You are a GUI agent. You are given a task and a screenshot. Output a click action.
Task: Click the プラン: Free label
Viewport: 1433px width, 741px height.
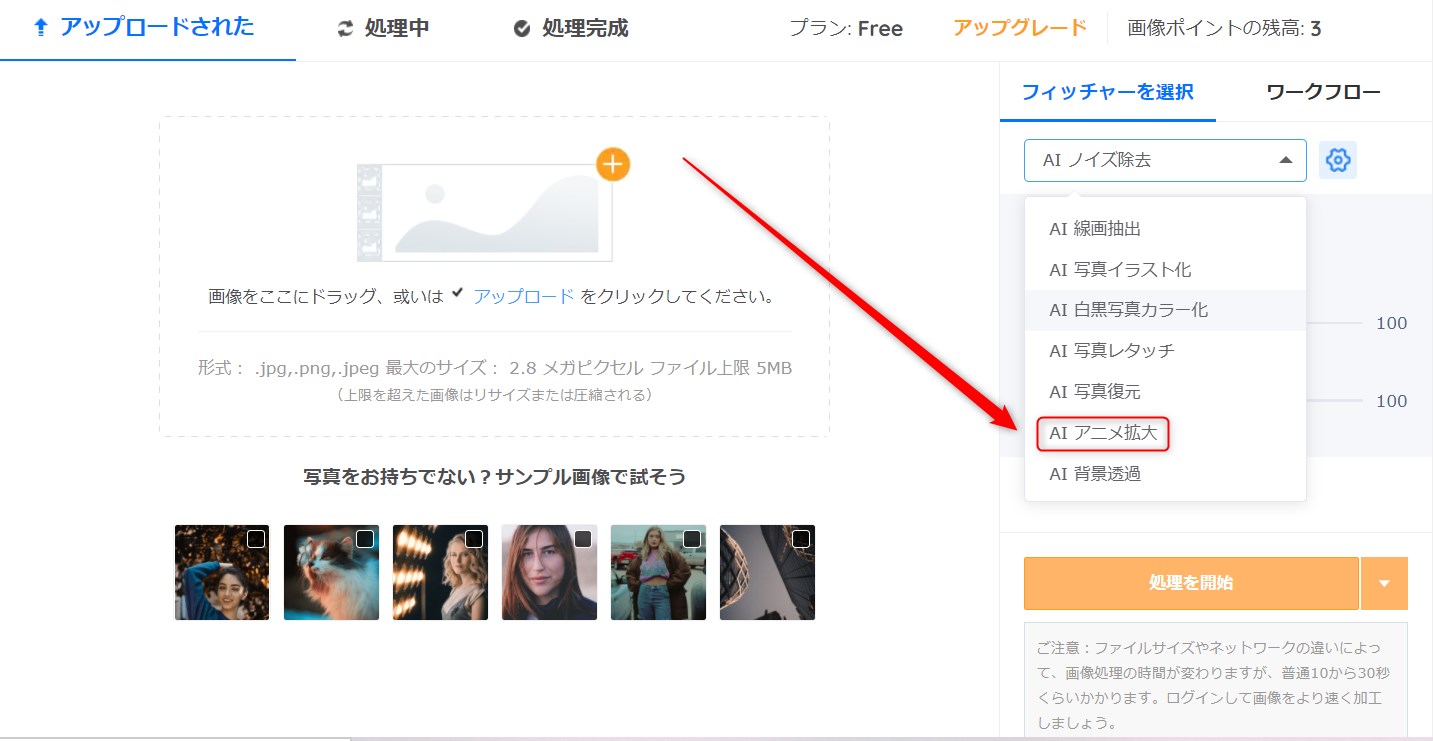click(x=846, y=29)
